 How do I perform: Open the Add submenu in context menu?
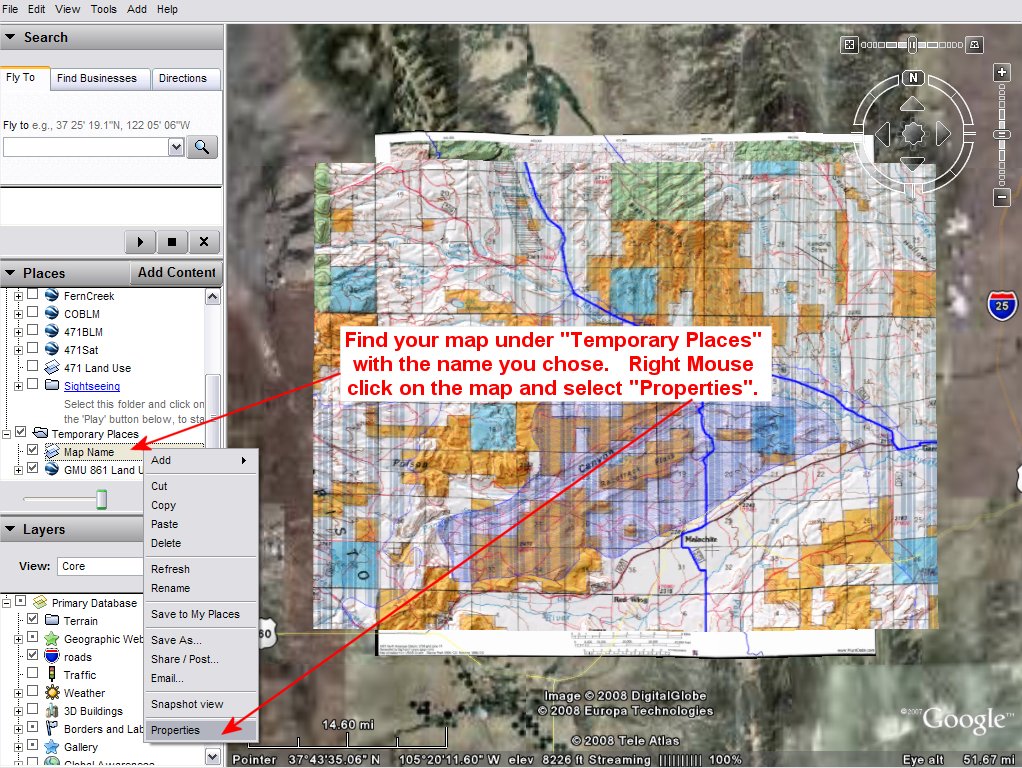(201, 460)
